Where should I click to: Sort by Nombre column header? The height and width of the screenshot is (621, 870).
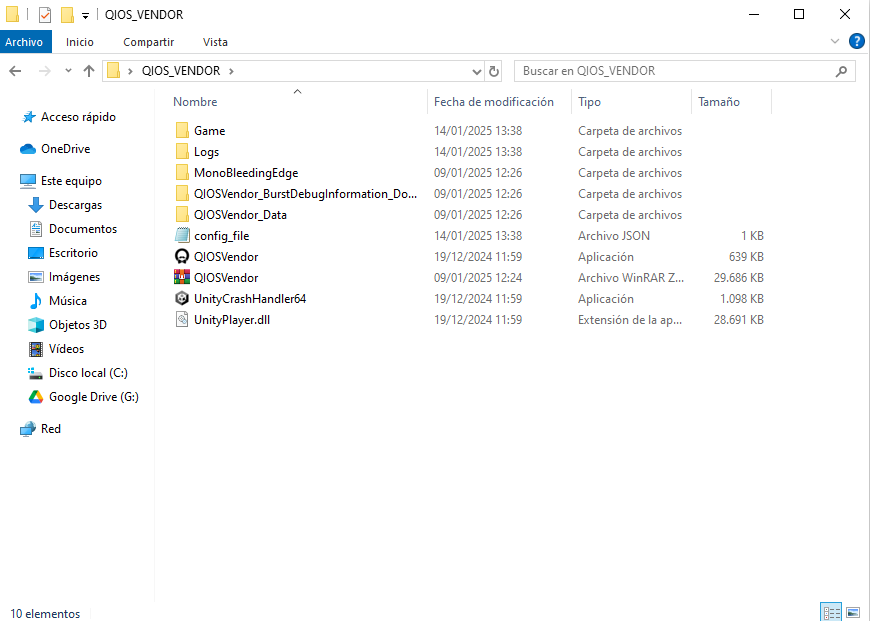[195, 102]
